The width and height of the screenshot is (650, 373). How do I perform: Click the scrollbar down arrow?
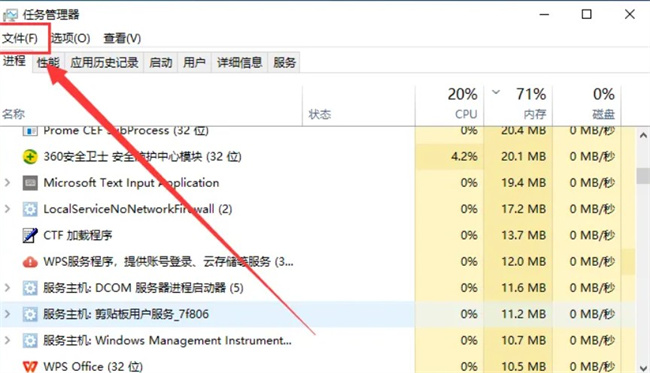pyautogui.click(x=643, y=368)
